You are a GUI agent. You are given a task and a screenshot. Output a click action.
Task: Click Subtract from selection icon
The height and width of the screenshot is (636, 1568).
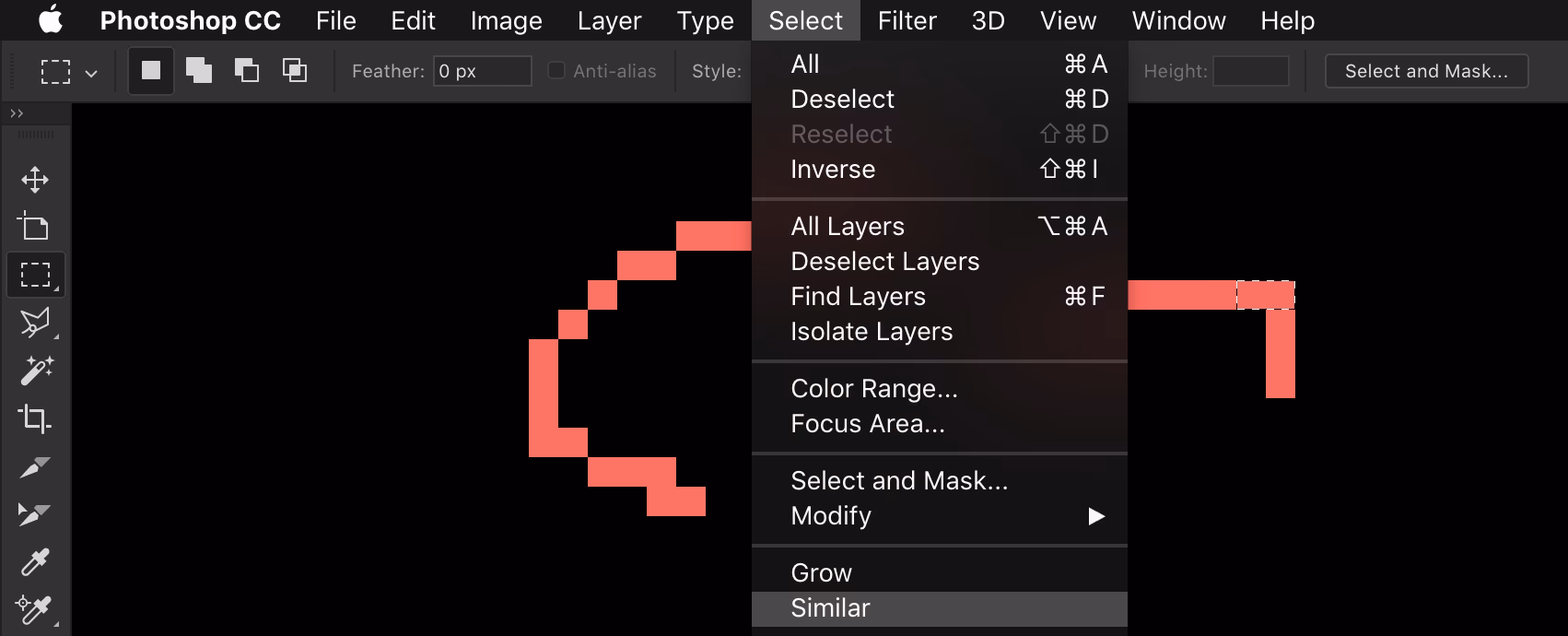[247, 70]
